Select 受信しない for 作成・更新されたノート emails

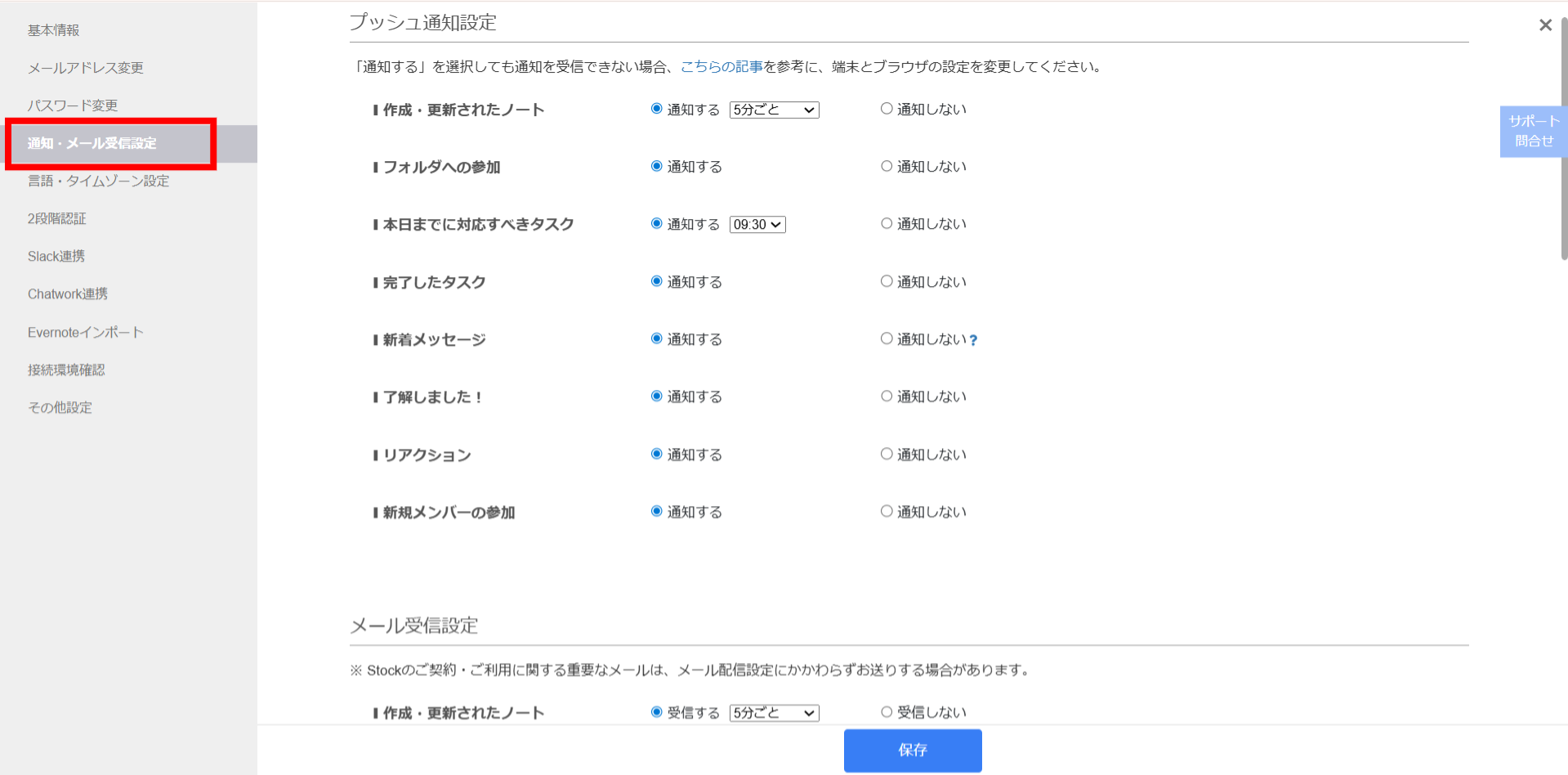tap(886, 711)
